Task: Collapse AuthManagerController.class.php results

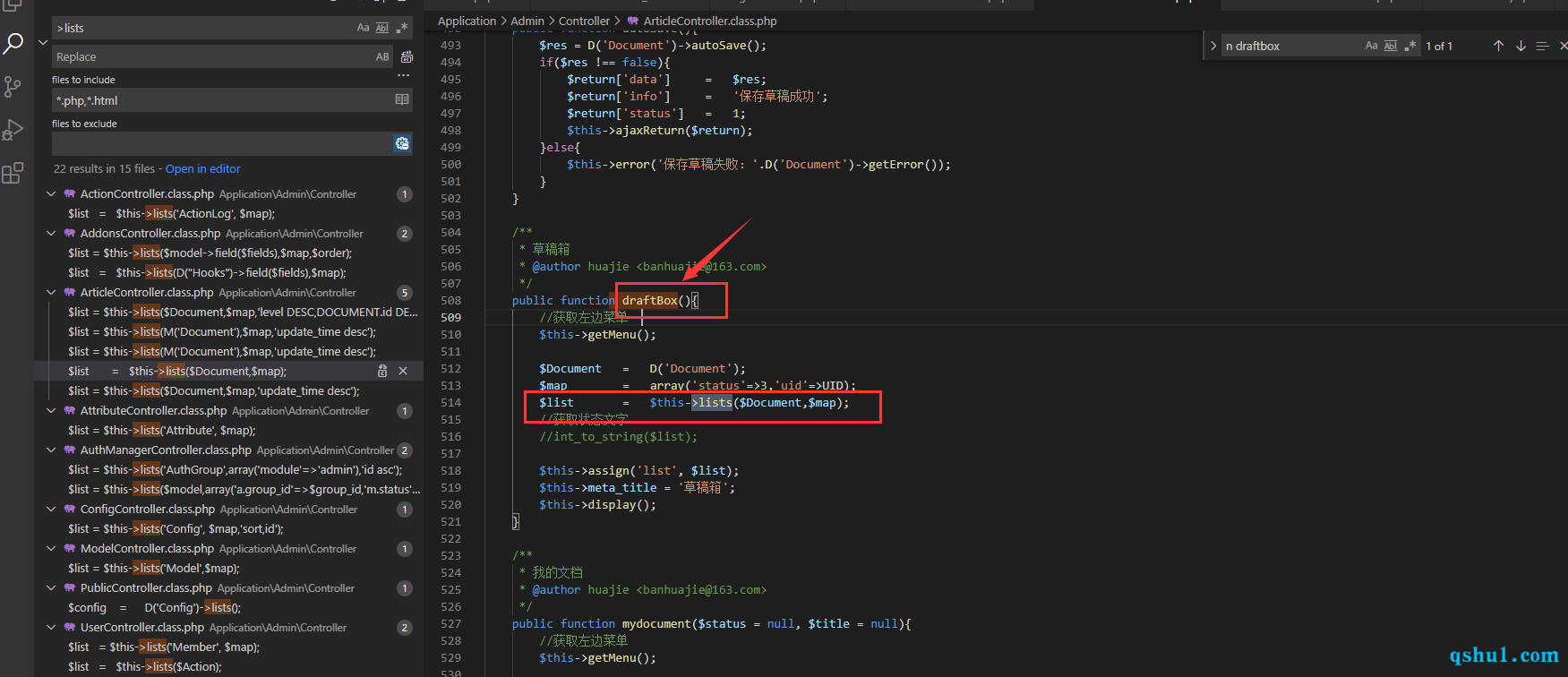Action: [x=51, y=450]
